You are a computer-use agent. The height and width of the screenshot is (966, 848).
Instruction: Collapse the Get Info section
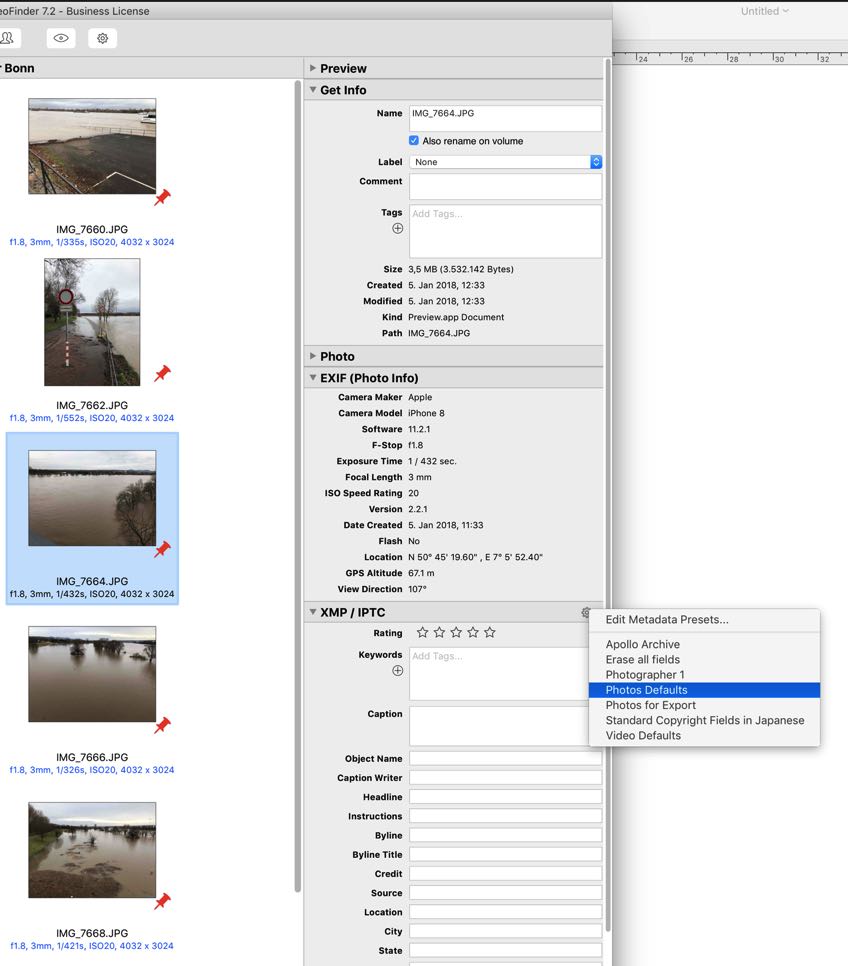coord(313,90)
